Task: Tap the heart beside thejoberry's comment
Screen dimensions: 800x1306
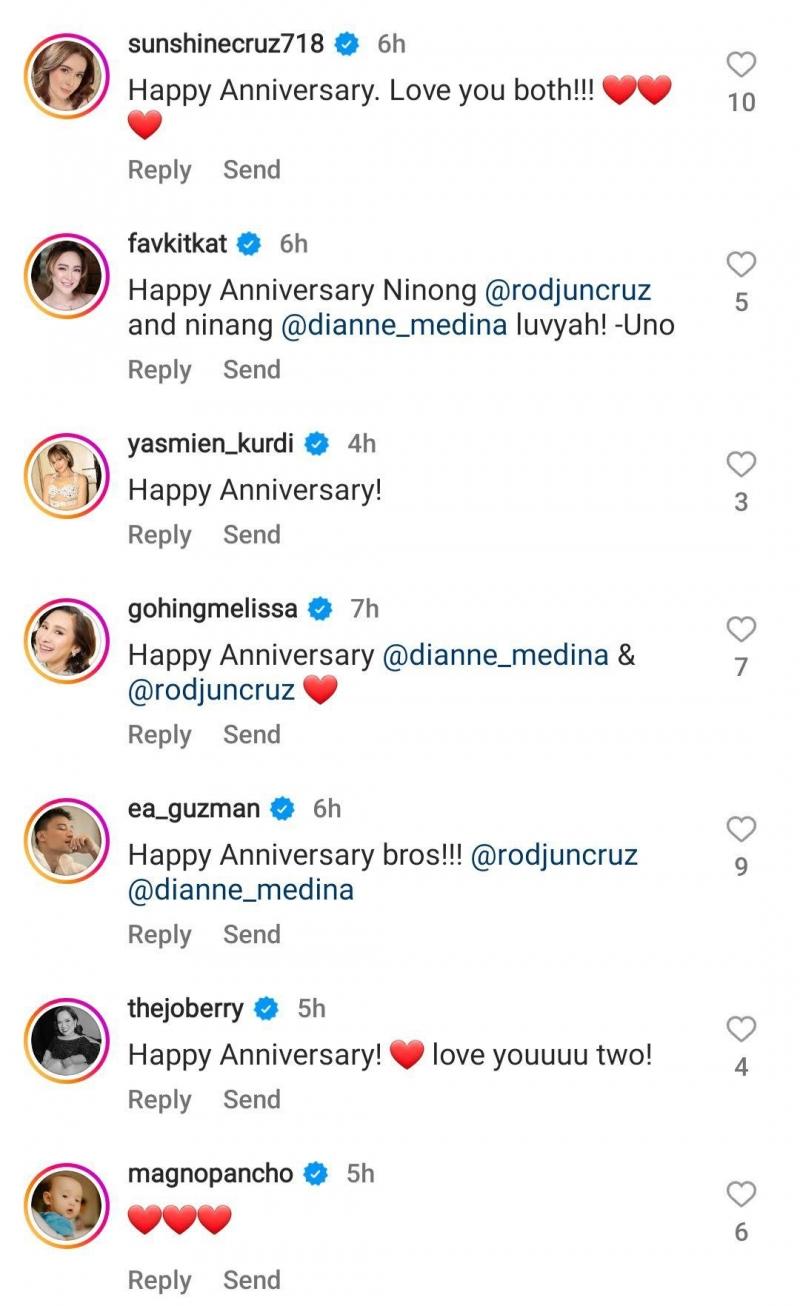Action: [x=741, y=1030]
